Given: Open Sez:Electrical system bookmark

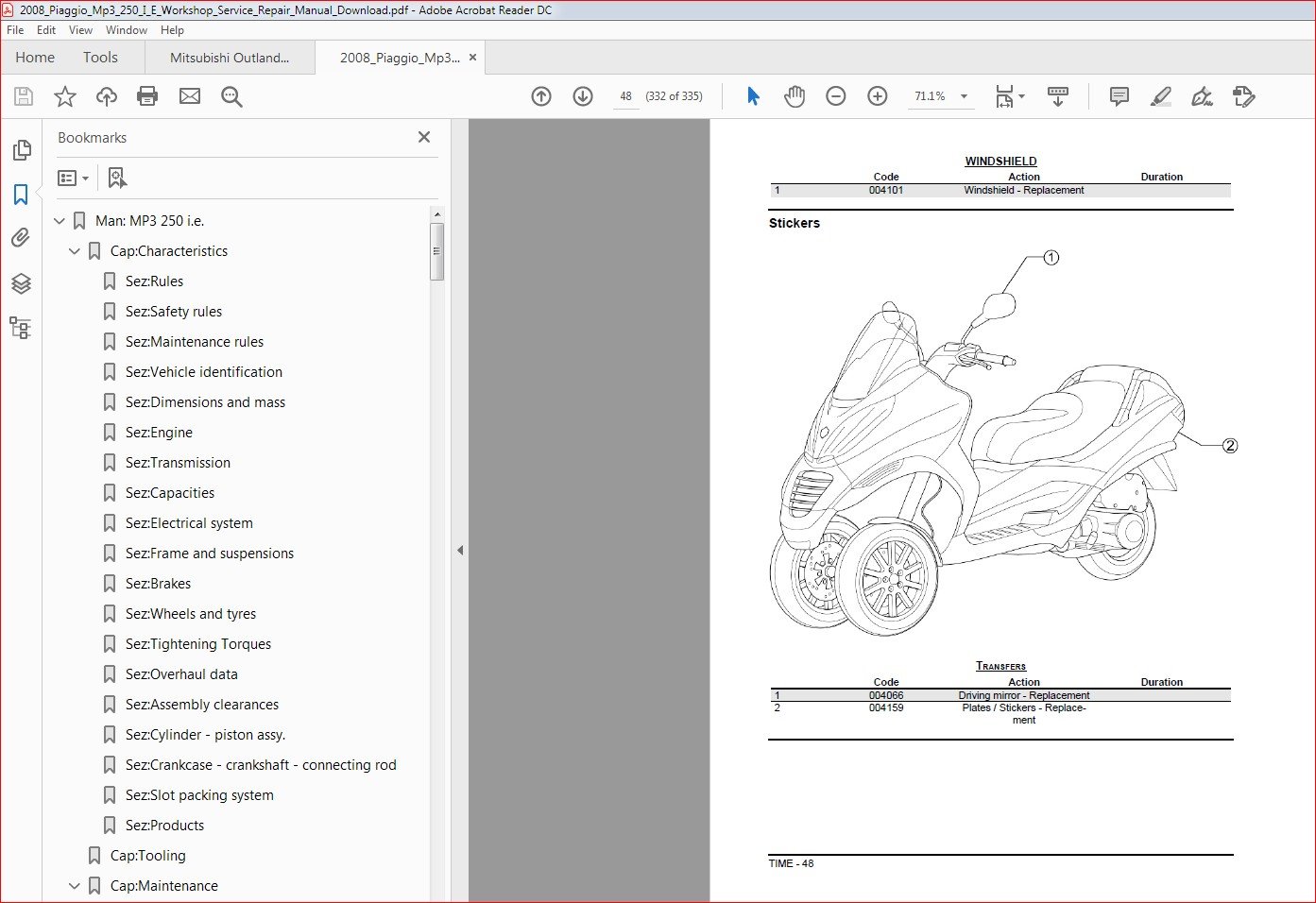Looking at the screenshot, I should (189, 523).
